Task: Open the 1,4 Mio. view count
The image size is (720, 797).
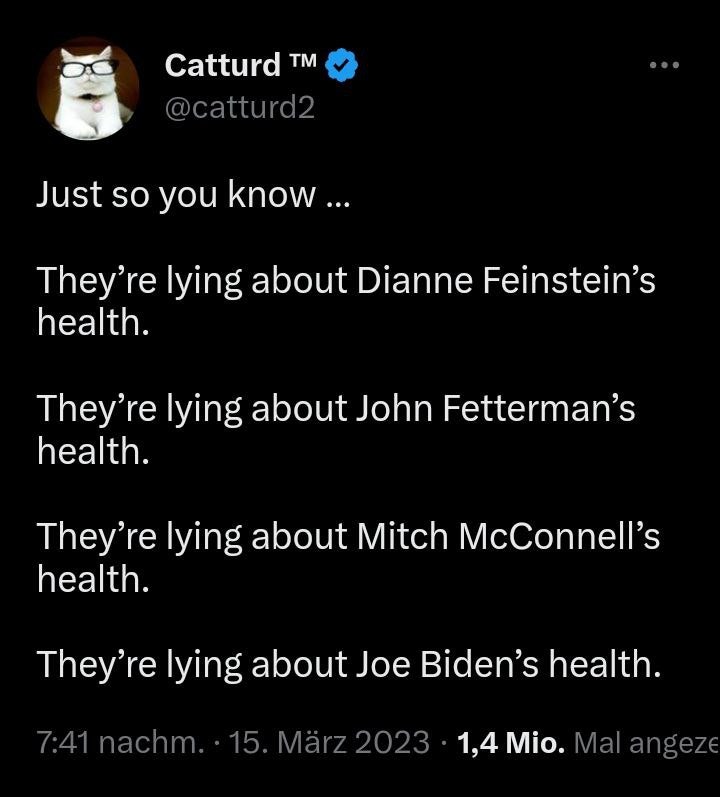Action: click(511, 743)
